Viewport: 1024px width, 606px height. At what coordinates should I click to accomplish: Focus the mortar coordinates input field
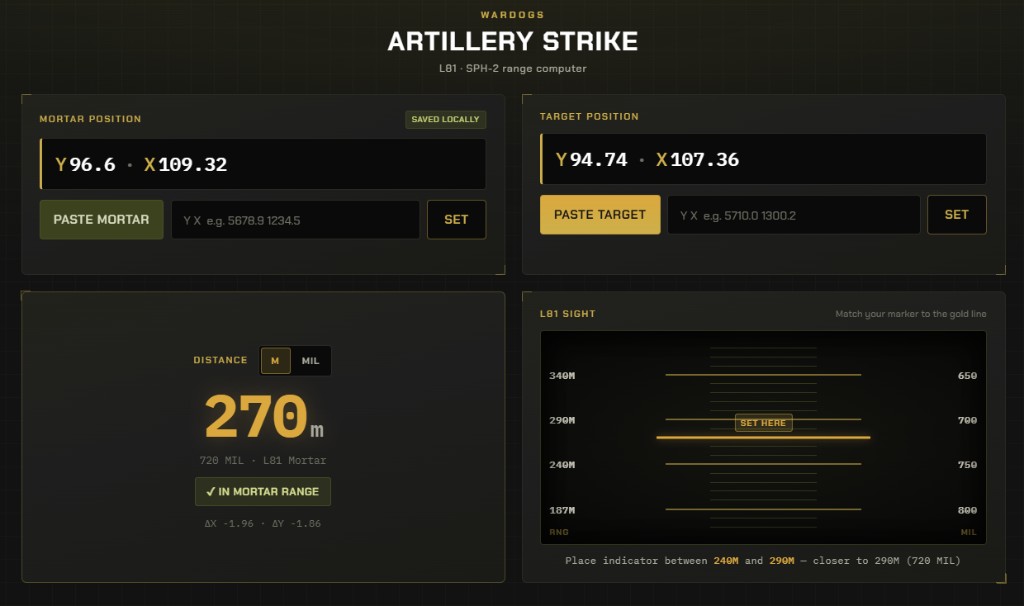click(295, 220)
